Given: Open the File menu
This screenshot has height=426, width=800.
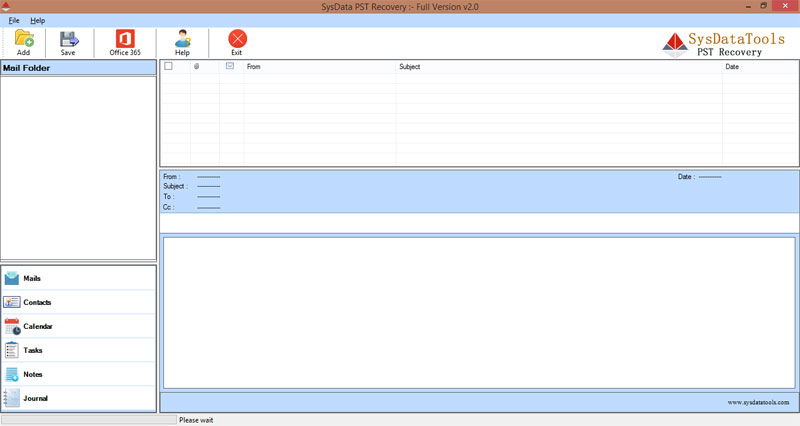Looking at the screenshot, I should (x=14, y=20).
